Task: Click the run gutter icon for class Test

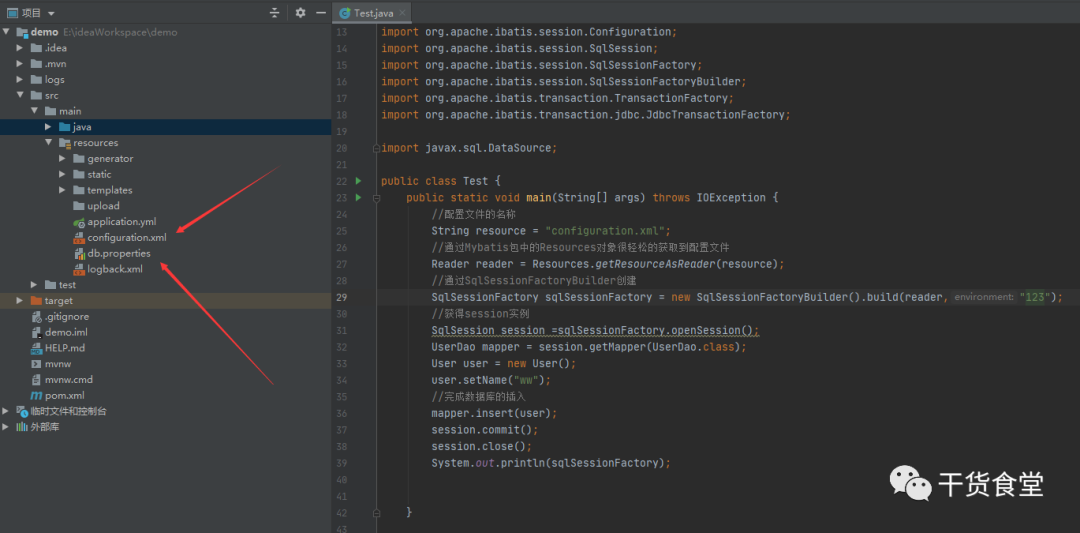Action: click(x=358, y=181)
